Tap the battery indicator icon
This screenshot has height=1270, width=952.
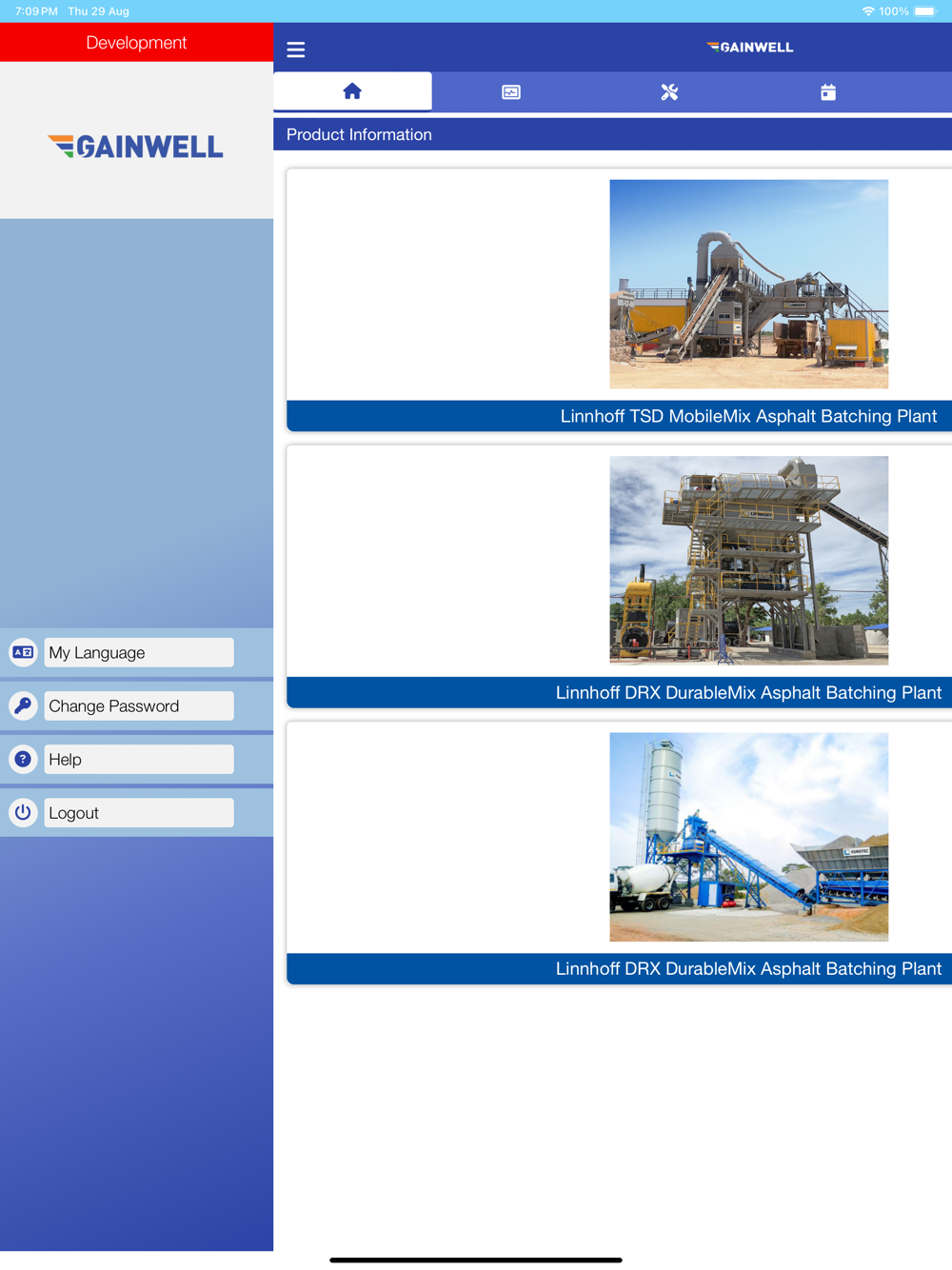point(925,11)
